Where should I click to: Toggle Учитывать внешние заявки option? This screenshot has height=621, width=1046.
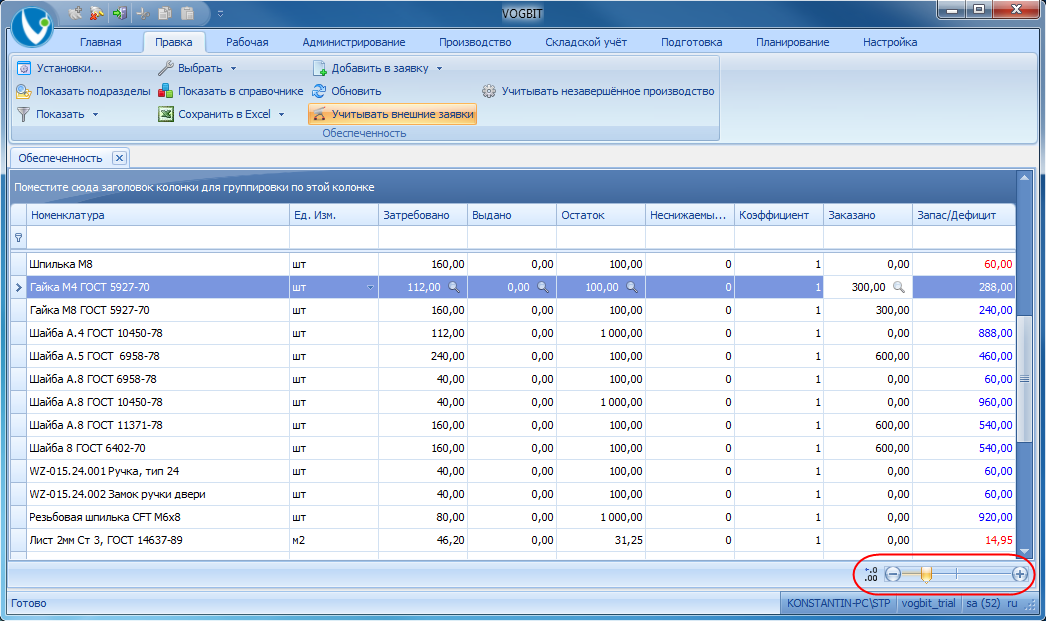(392, 114)
